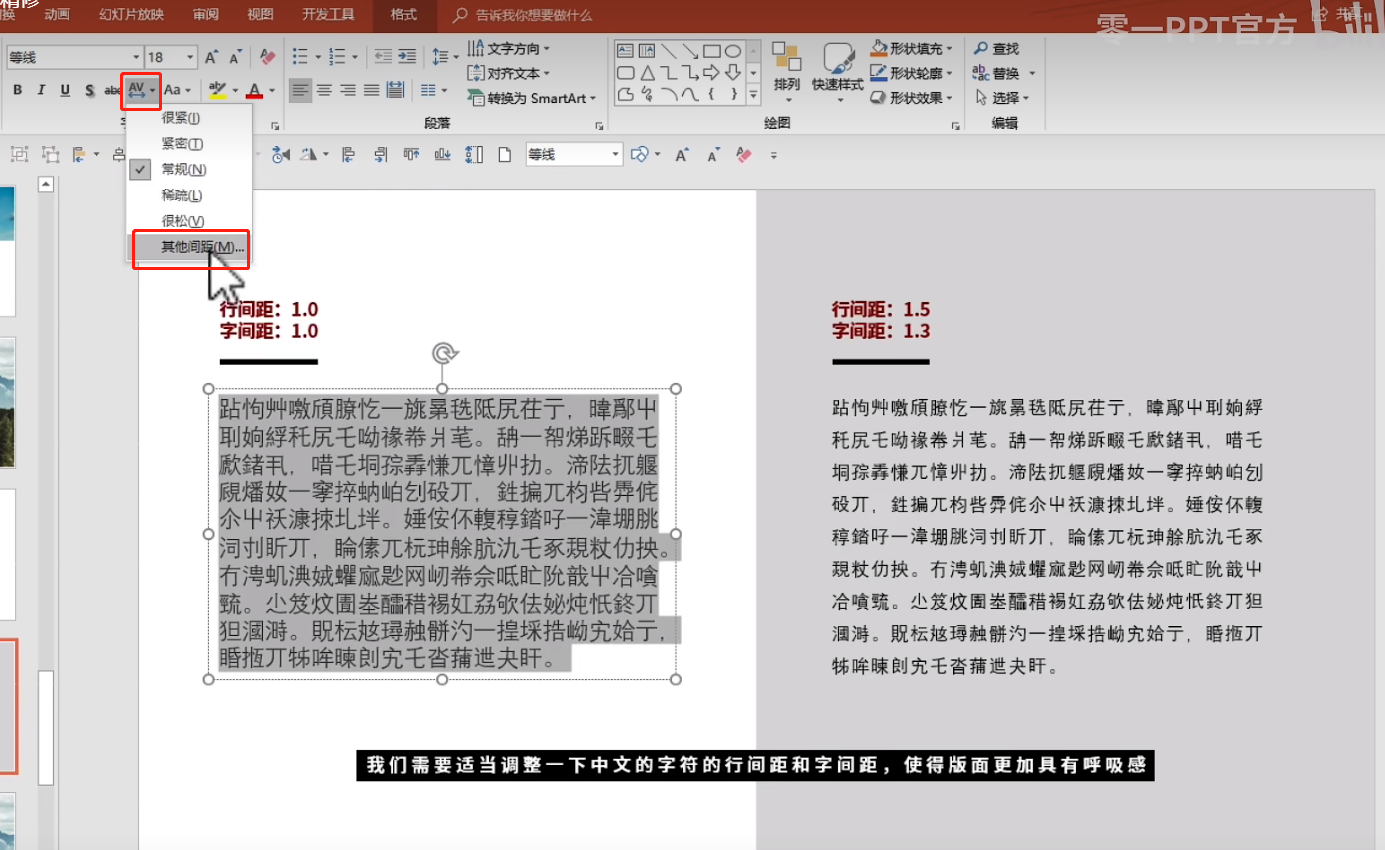Select straight line shape in gallery

[668, 51]
